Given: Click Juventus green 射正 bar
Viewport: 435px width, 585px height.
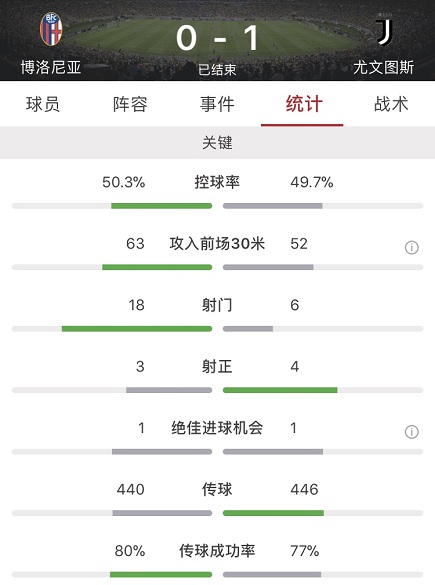Looking at the screenshot, I should tap(280, 390).
